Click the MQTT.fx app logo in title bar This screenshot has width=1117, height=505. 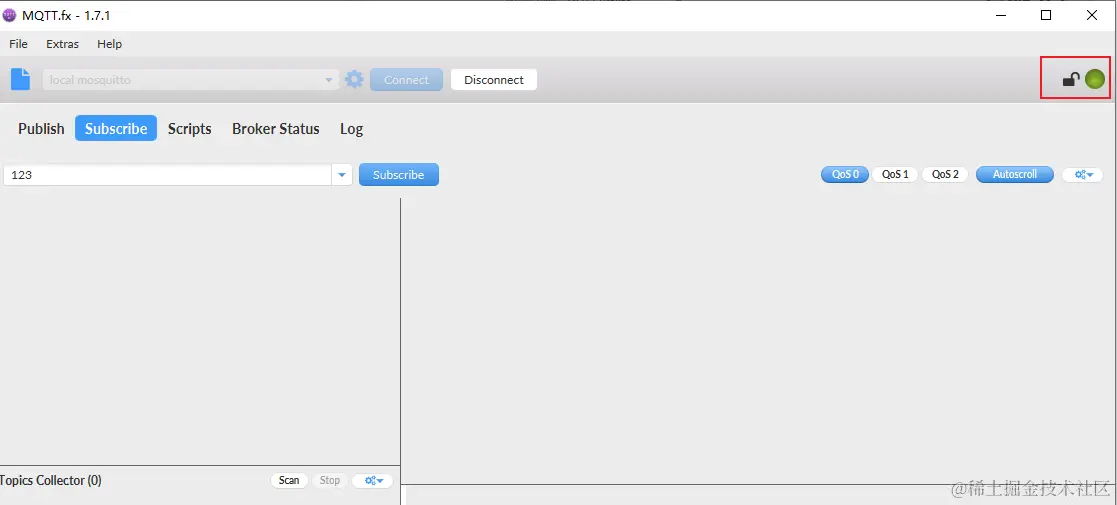[9, 15]
